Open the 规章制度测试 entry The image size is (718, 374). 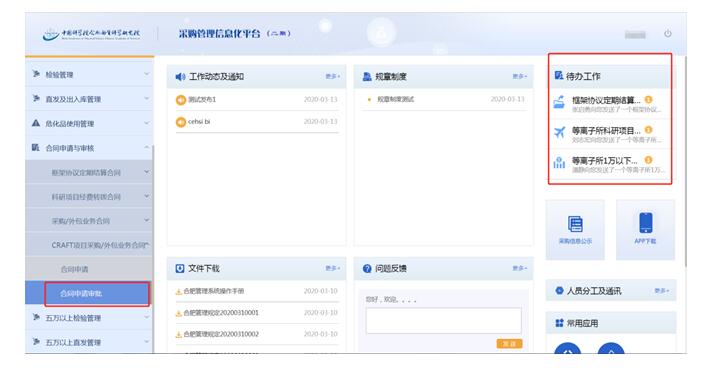pyautogui.click(x=396, y=99)
